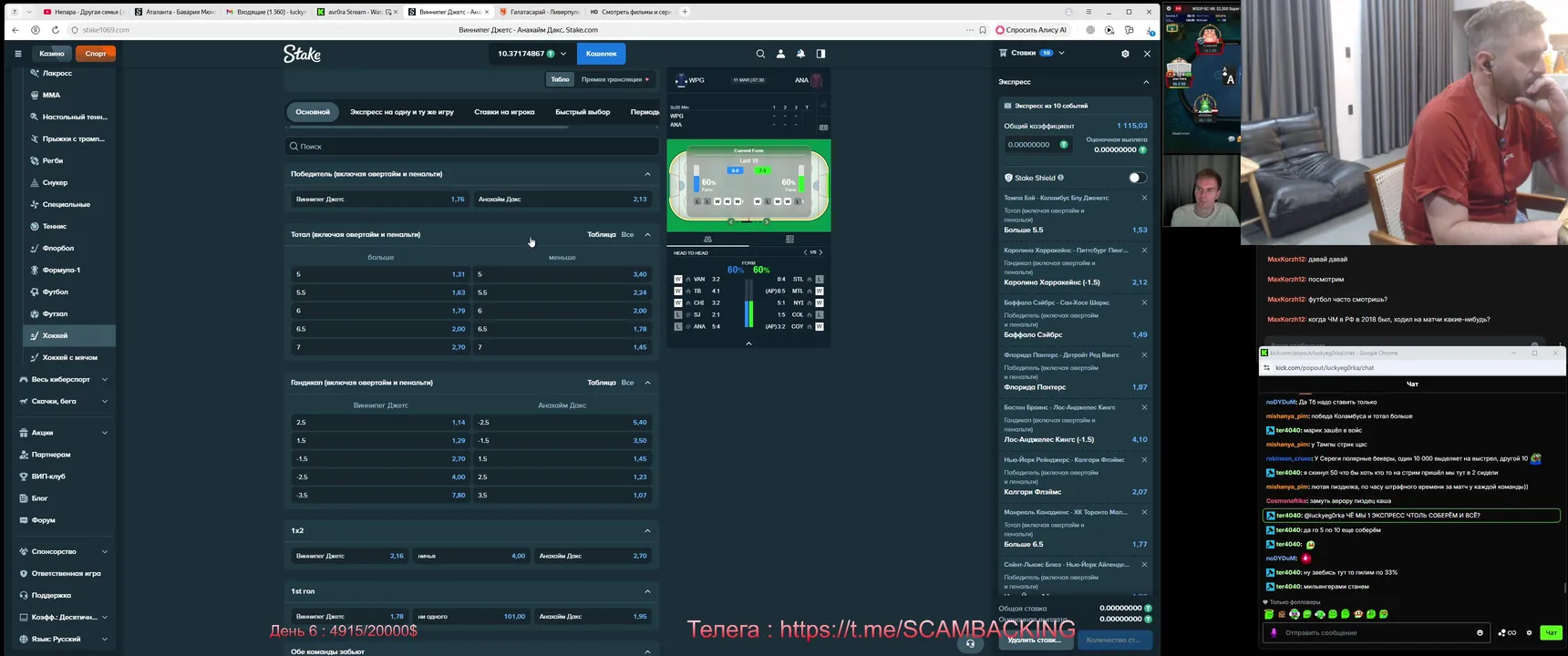Switch match widget to Табло view
The image size is (1568, 656).
(560, 79)
